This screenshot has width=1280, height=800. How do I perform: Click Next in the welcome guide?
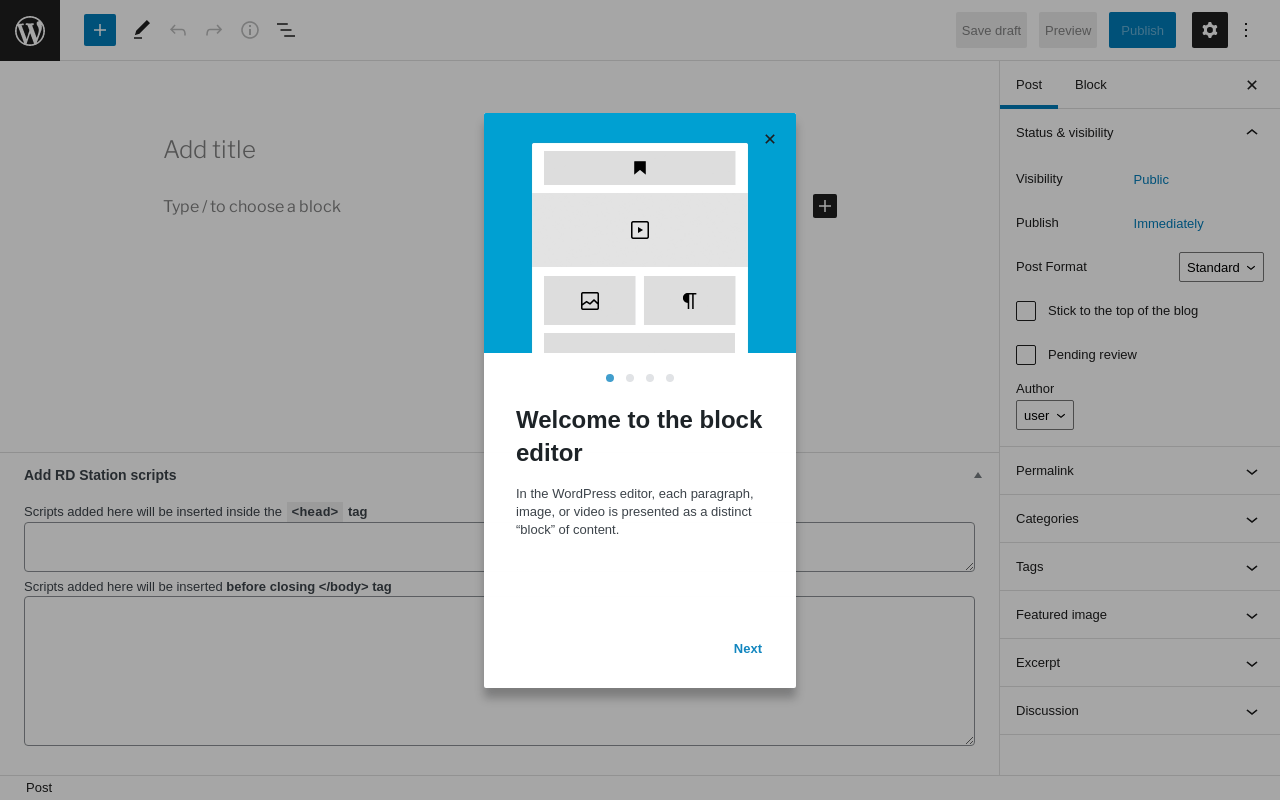[748, 649]
